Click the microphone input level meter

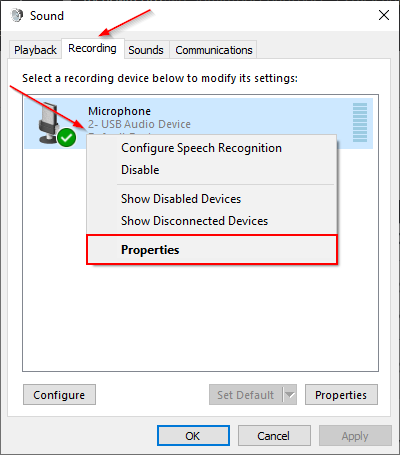point(360,122)
